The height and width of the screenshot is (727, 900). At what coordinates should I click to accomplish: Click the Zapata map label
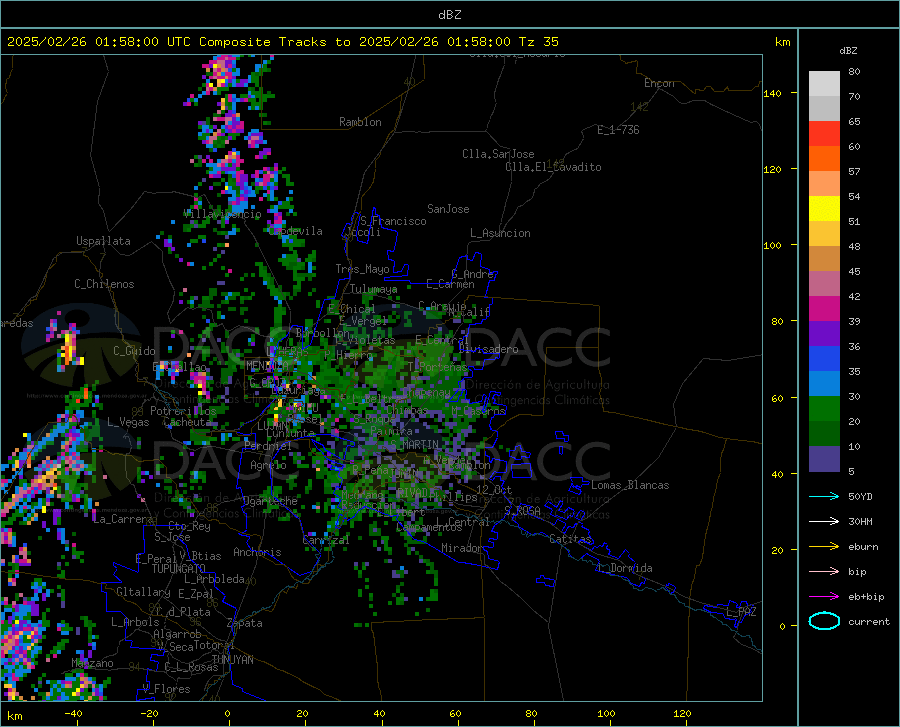pyautogui.click(x=245, y=623)
